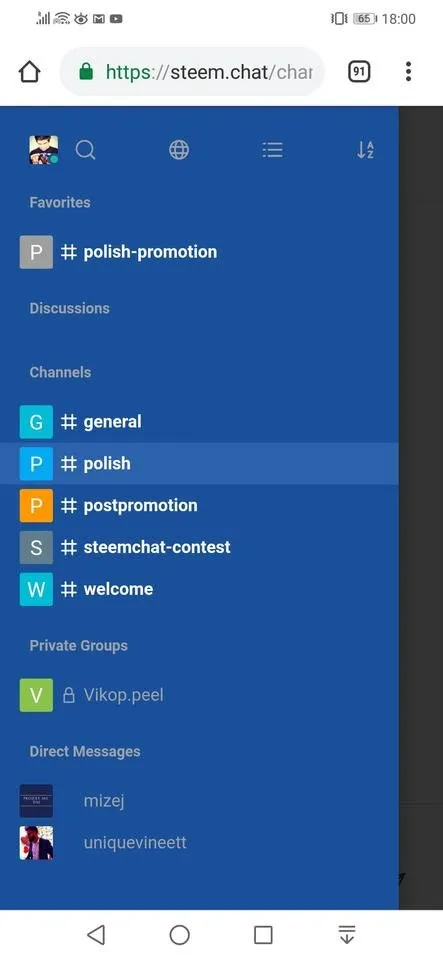Tap the hide navigation bar arrow icon
This screenshot has height=960, width=443.
(347, 935)
